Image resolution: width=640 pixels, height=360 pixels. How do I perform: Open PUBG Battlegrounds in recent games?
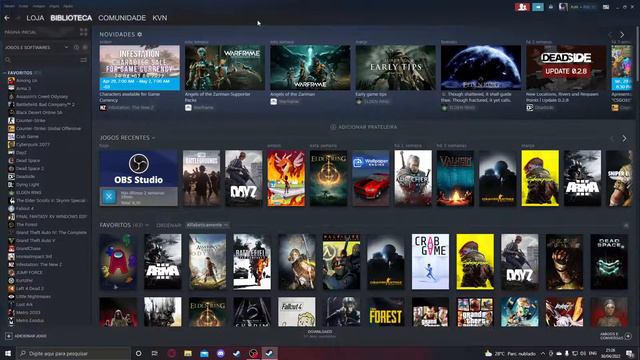click(x=202, y=178)
